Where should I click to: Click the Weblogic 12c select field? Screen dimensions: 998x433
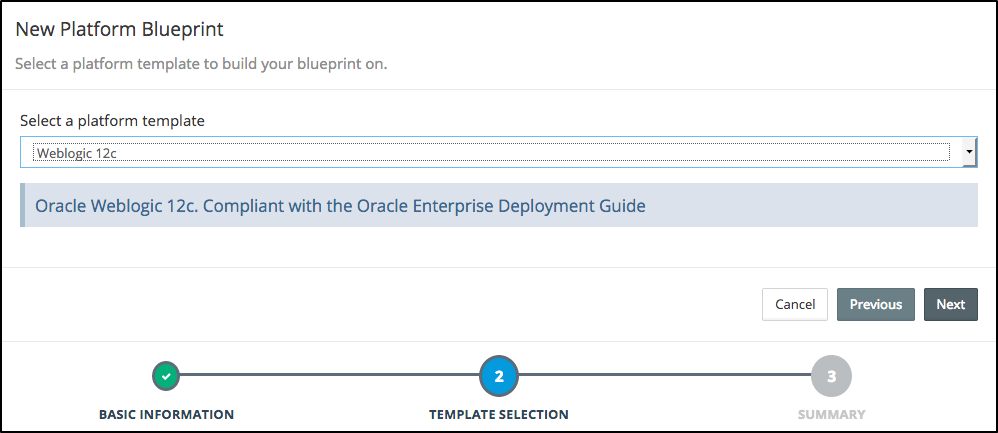[490, 152]
